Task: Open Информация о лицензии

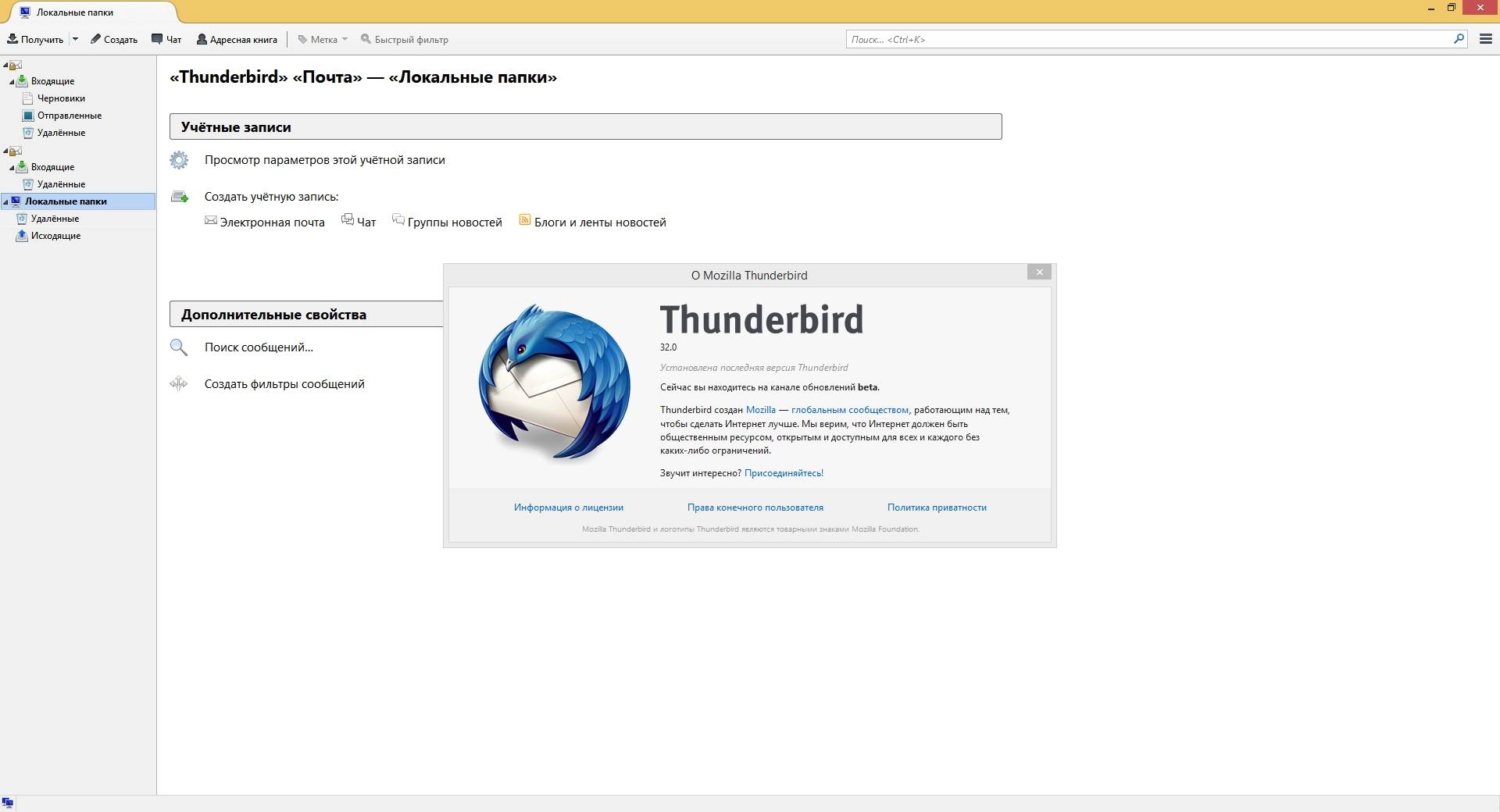Action: [569, 507]
